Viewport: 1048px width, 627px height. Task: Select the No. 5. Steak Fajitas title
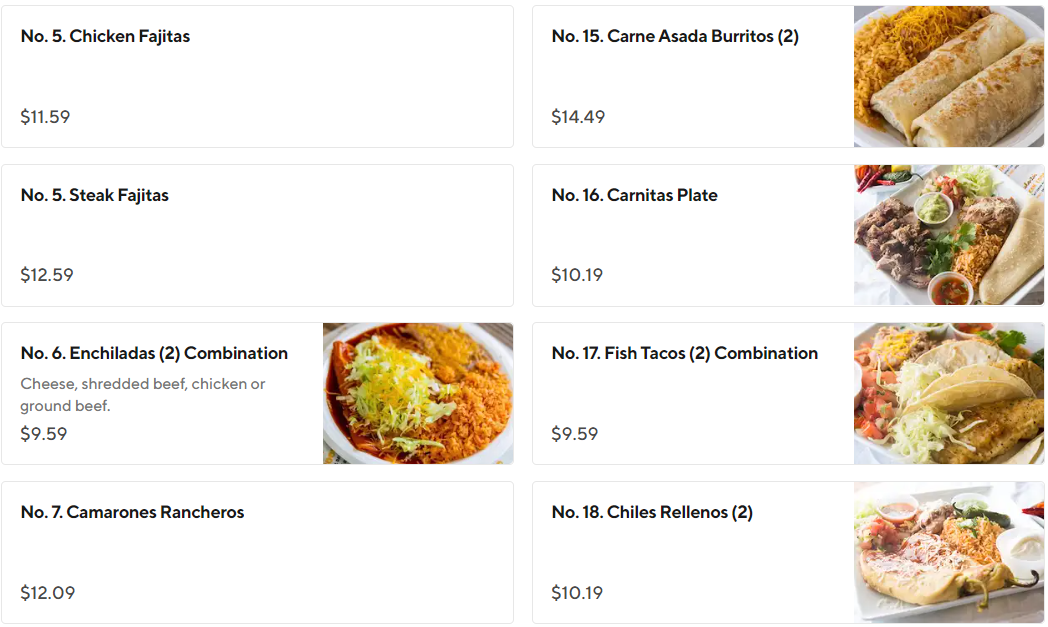95,195
